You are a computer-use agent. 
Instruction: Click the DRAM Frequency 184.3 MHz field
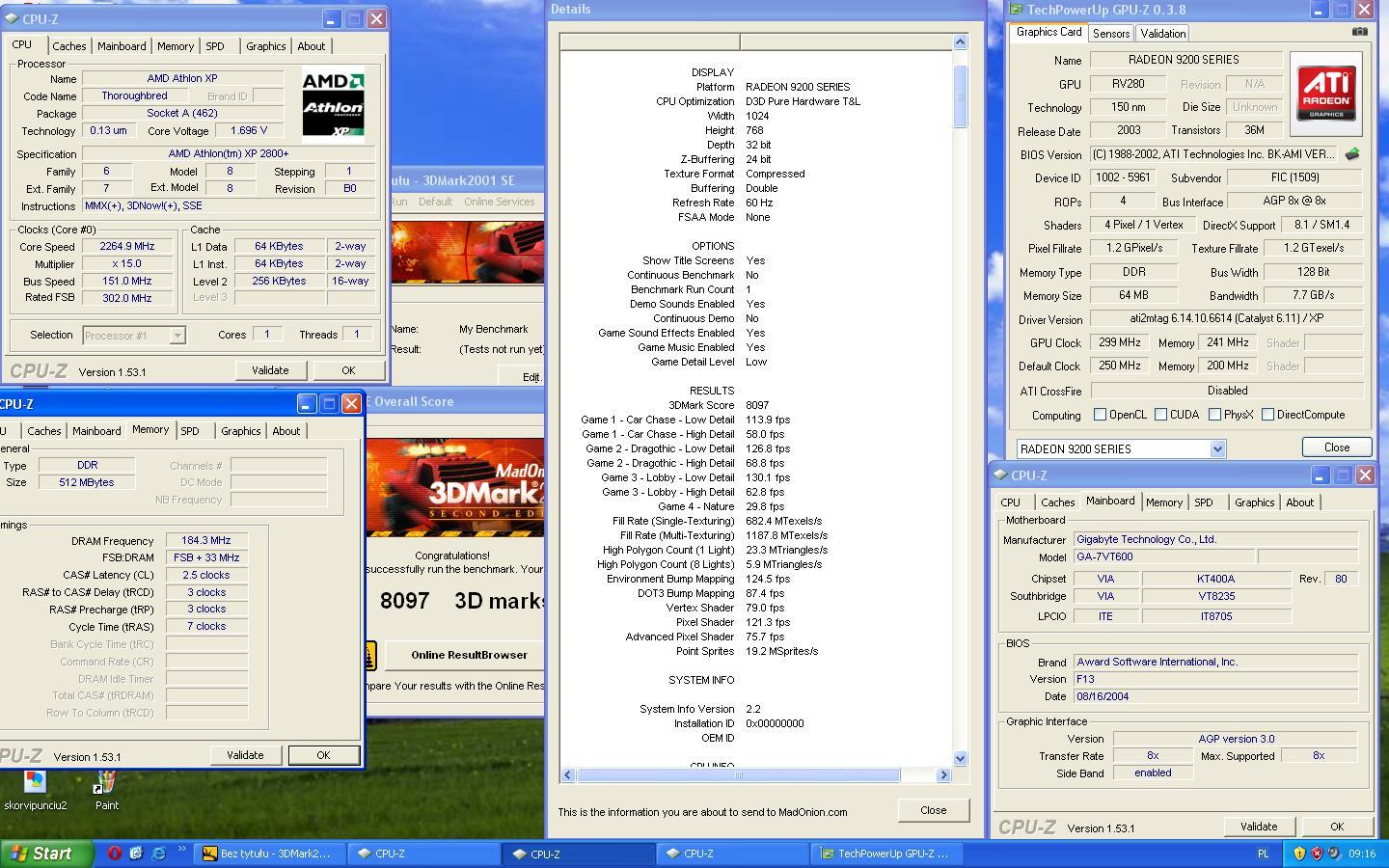coord(206,541)
